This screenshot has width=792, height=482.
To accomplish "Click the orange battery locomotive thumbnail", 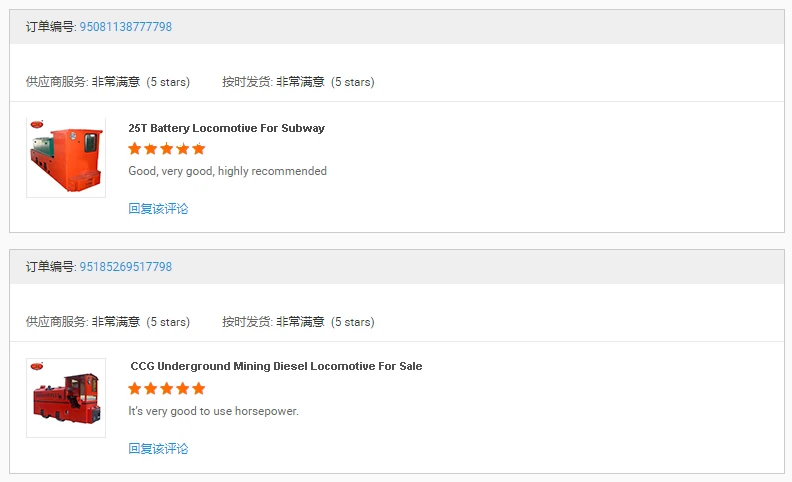I will 66,158.
